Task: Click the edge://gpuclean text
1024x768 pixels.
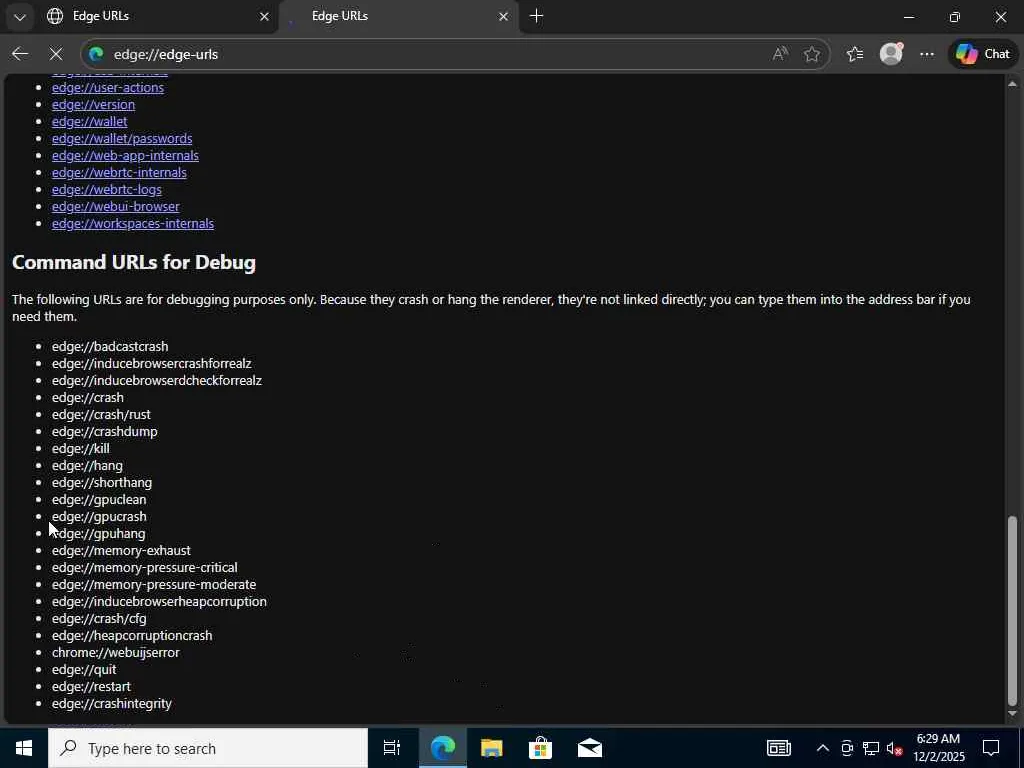Action: point(99,499)
